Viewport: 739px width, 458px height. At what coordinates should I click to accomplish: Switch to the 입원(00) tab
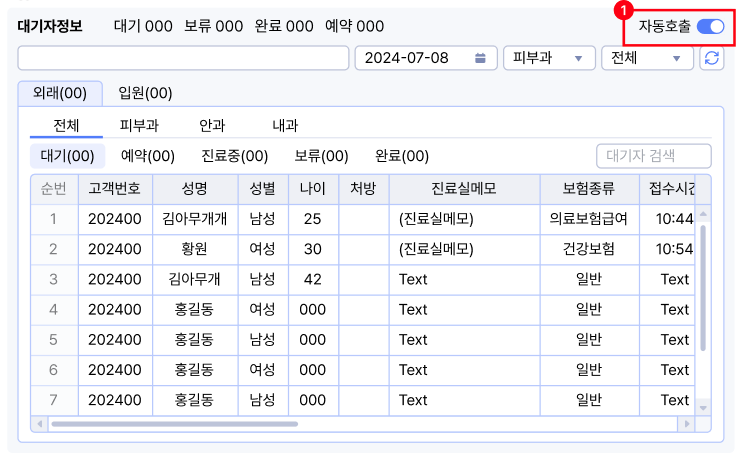145,93
